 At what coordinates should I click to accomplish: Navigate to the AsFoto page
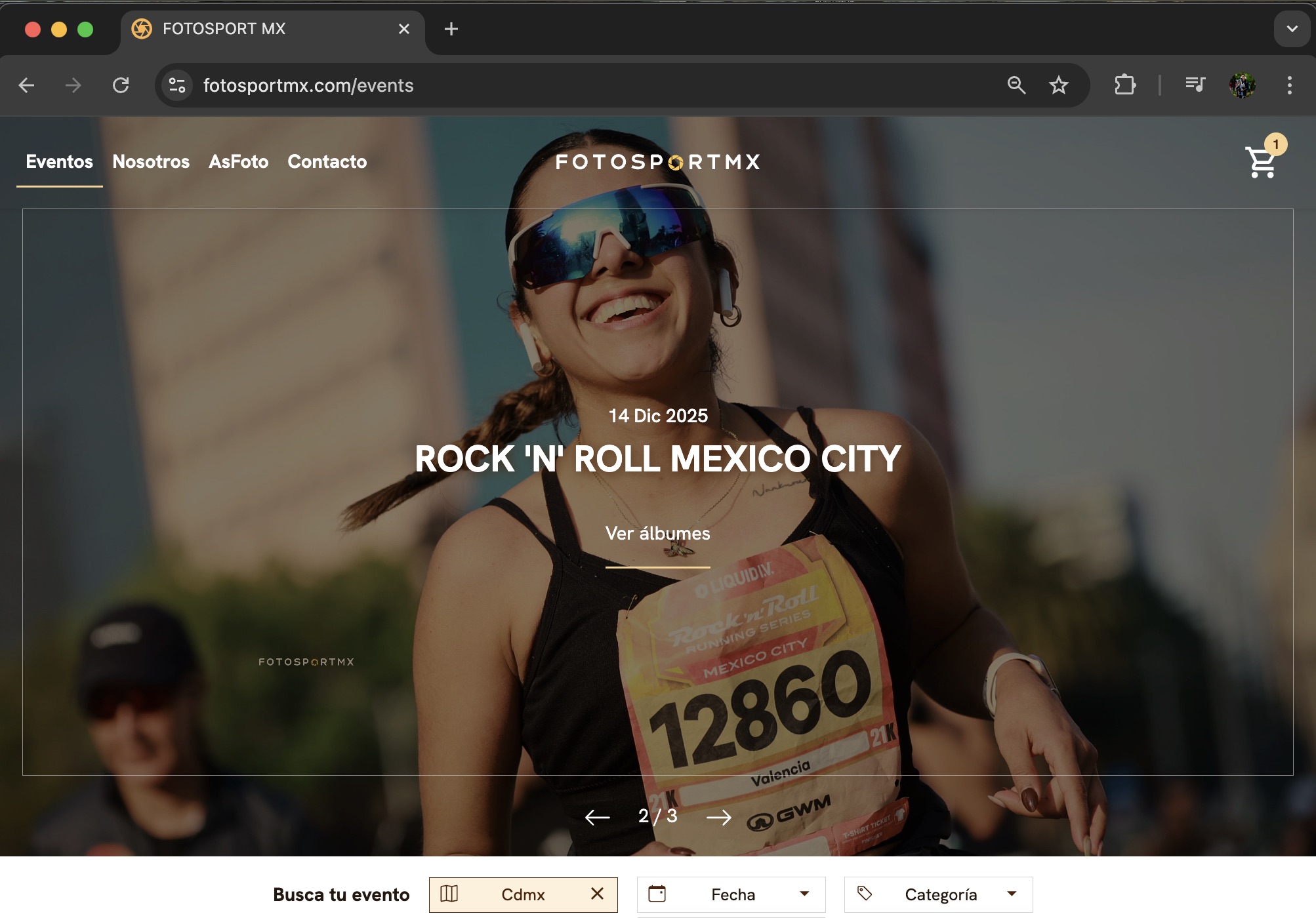click(238, 162)
